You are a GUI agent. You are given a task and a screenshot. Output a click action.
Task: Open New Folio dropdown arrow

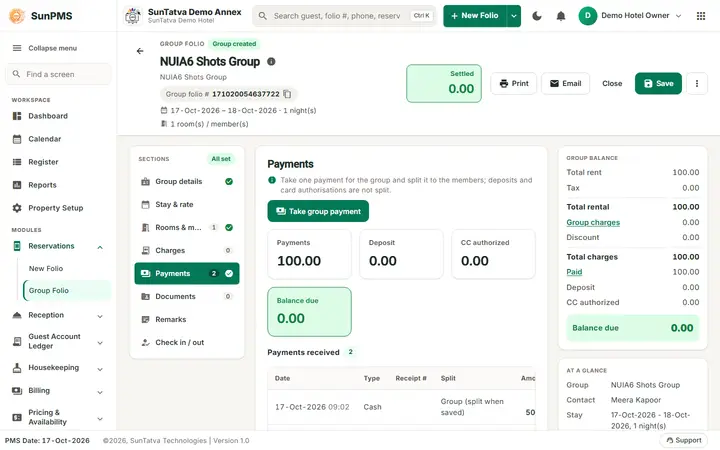514,16
